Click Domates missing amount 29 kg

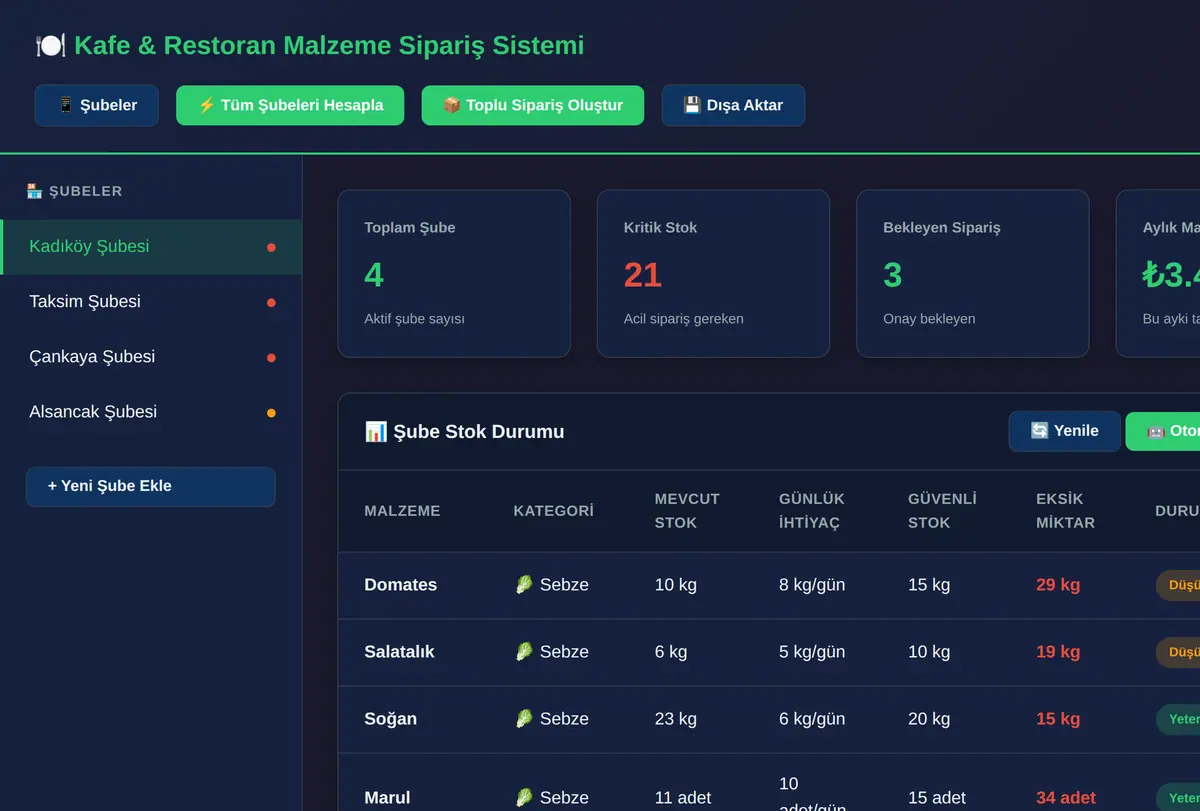coord(1058,585)
